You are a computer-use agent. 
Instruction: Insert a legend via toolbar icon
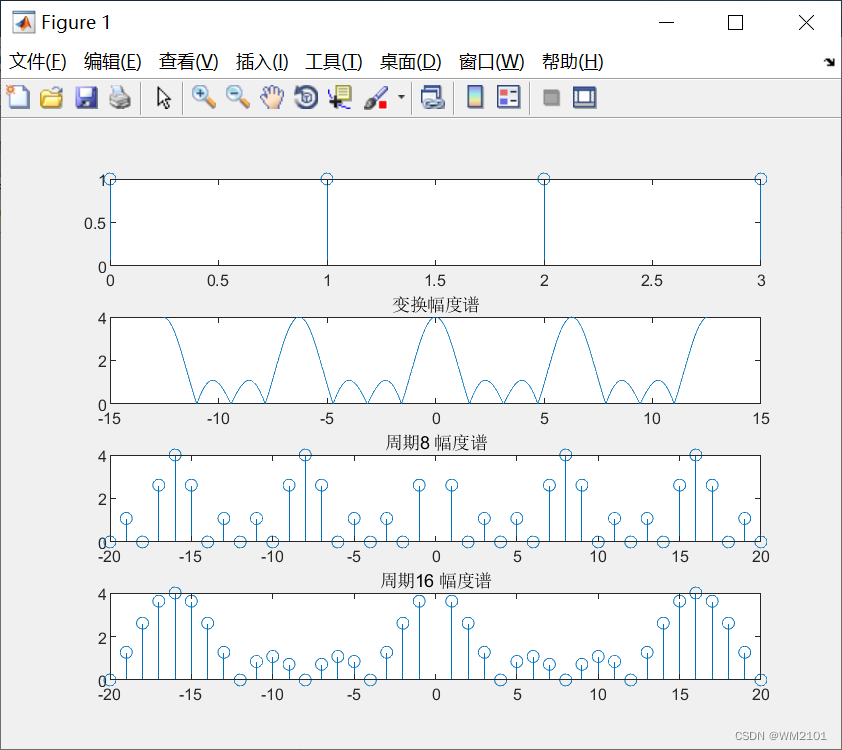[509, 98]
